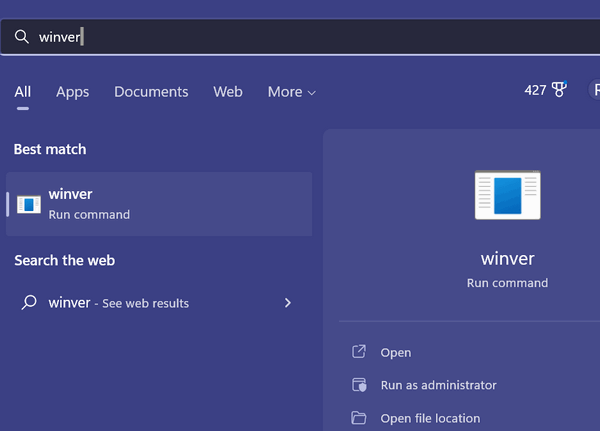The image size is (600, 431).
Task: Expand web results chevron arrow
Action: click(x=288, y=303)
